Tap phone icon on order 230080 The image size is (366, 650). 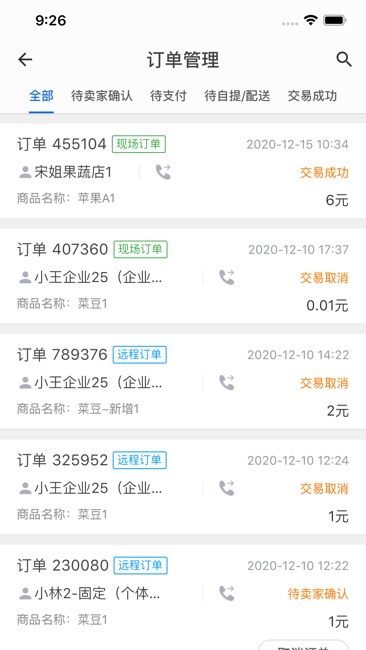click(227, 593)
